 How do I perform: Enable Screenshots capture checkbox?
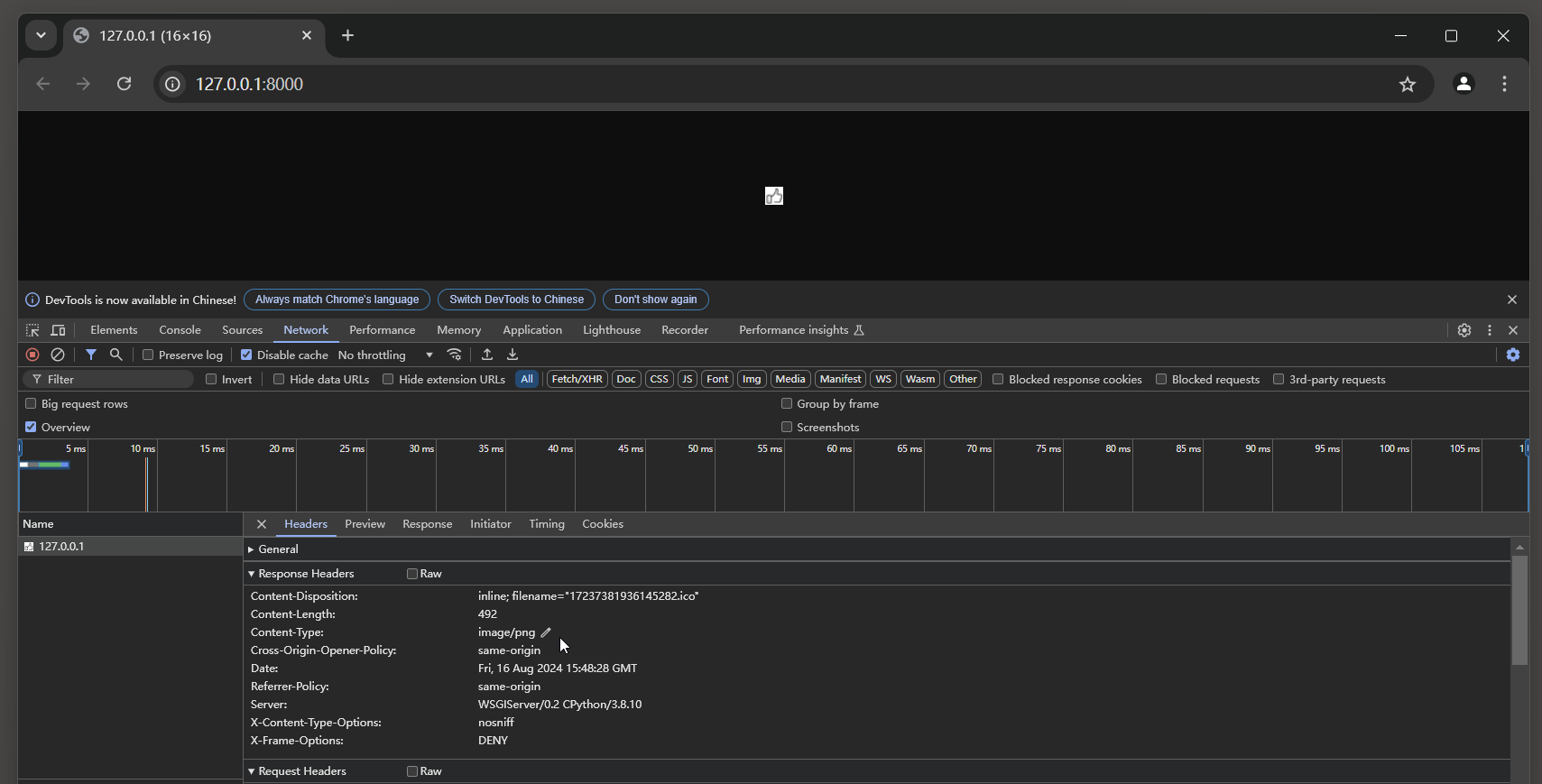click(787, 427)
